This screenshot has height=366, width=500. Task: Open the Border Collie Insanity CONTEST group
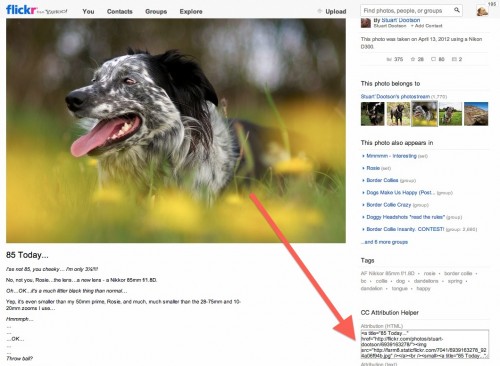point(405,229)
